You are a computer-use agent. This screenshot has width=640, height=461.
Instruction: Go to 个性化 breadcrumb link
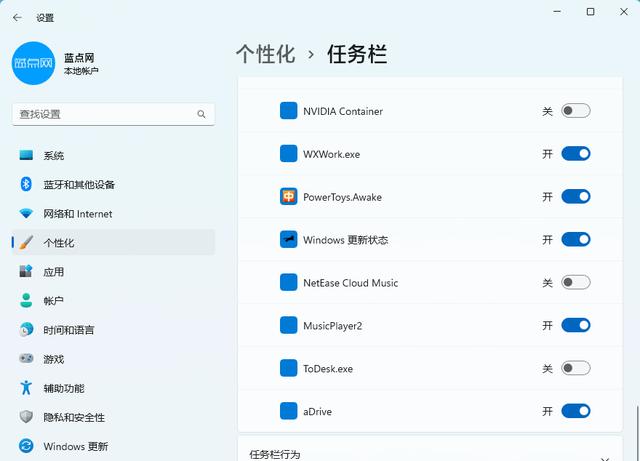click(x=266, y=54)
